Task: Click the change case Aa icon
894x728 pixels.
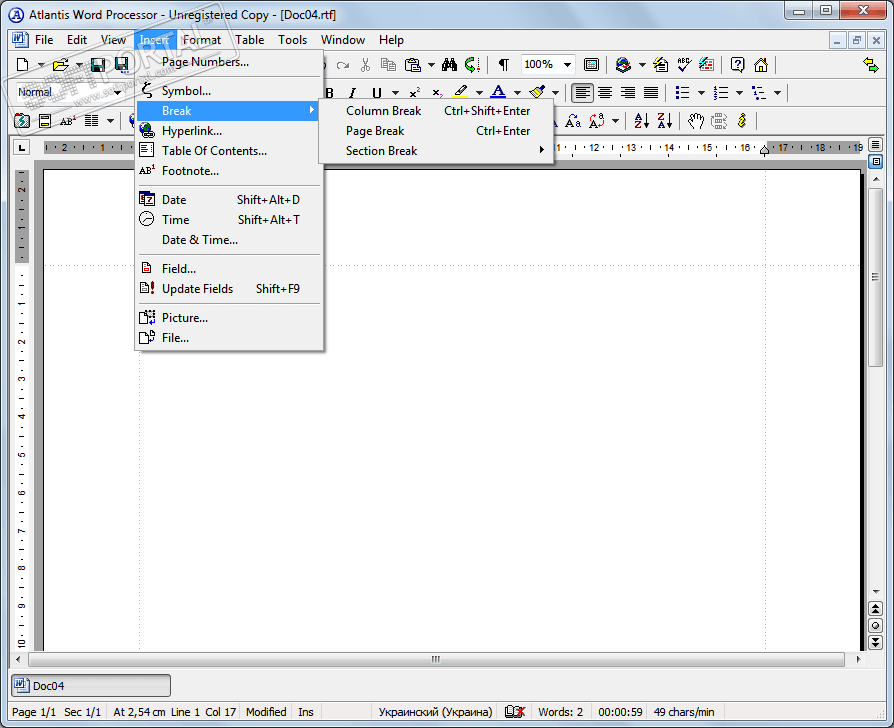Action: [573, 121]
